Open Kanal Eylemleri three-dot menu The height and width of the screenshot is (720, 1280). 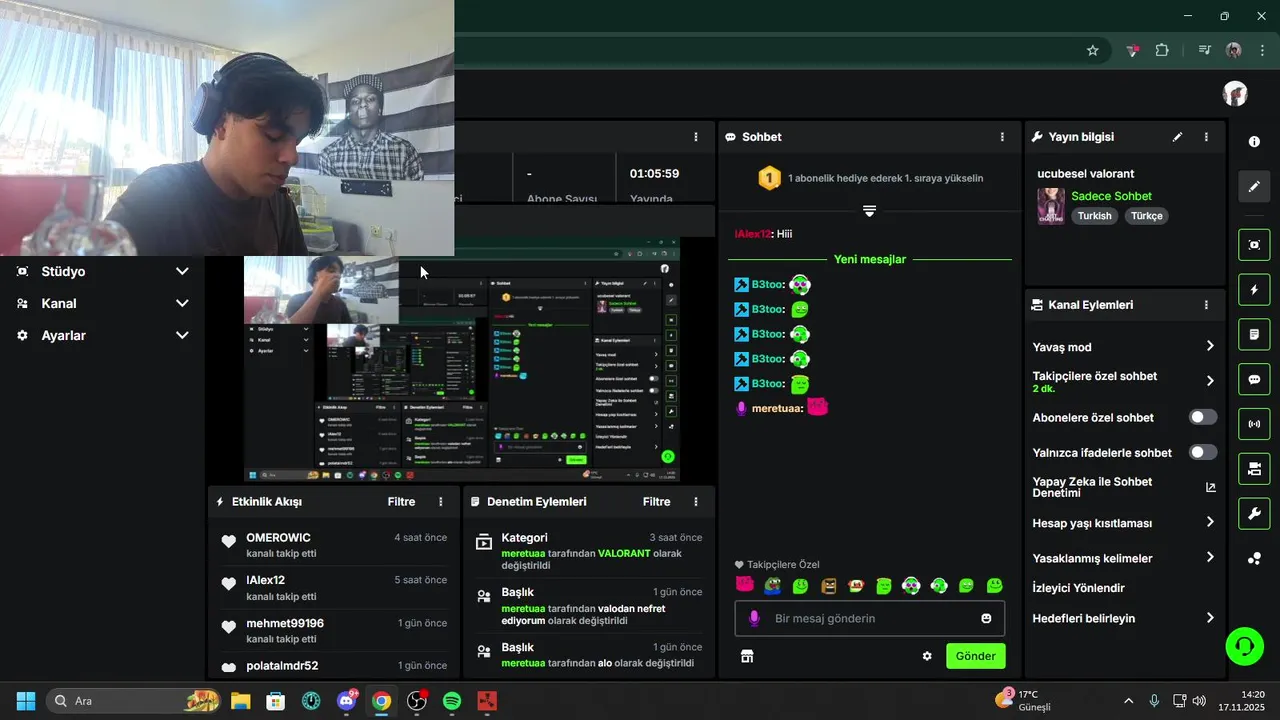[1206, 305]
